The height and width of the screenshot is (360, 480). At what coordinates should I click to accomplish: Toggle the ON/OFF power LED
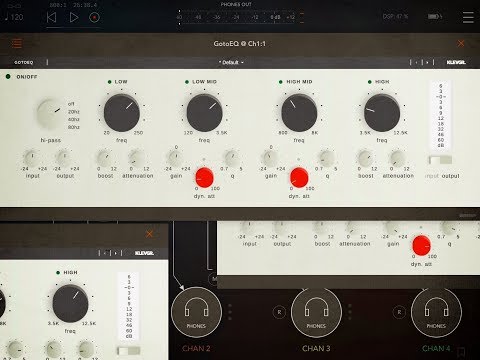click(x=8, y=77)
